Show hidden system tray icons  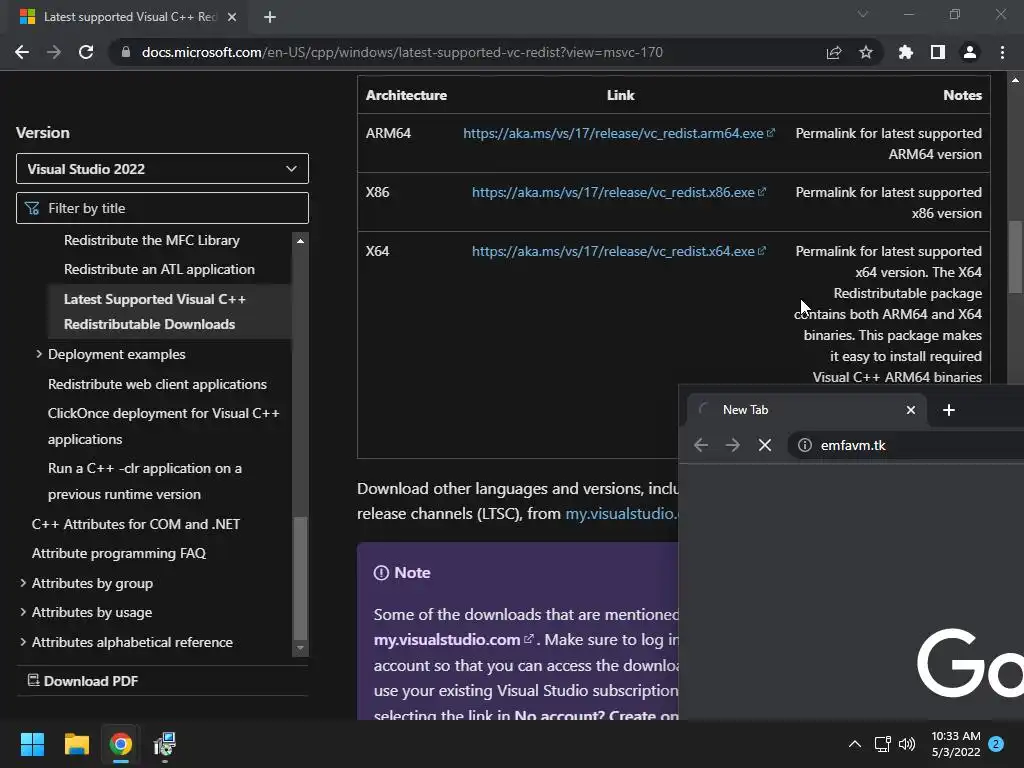point(854,744)
